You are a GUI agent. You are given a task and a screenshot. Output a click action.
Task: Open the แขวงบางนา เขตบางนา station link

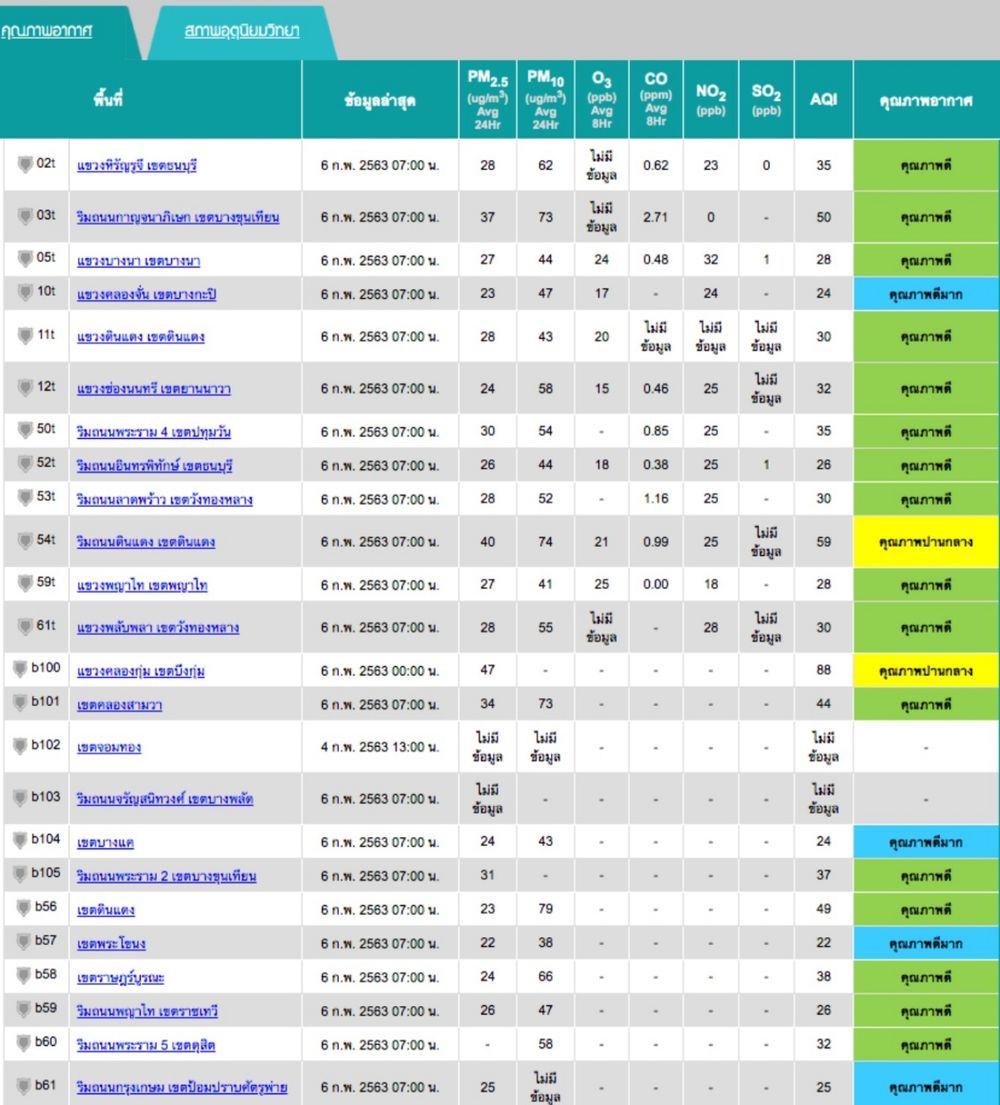click(x=138, y=261)
